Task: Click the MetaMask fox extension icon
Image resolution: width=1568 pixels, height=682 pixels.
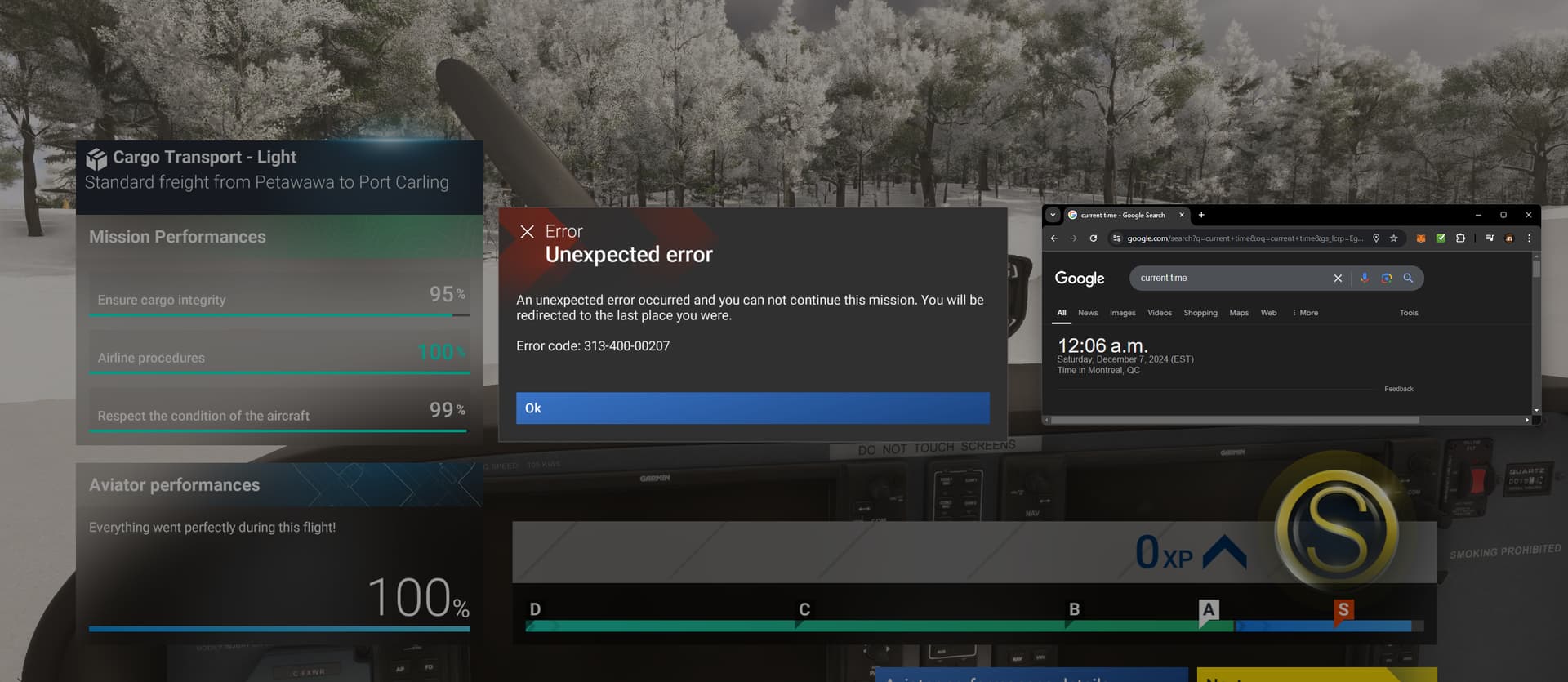Action: coord(1421,238)
